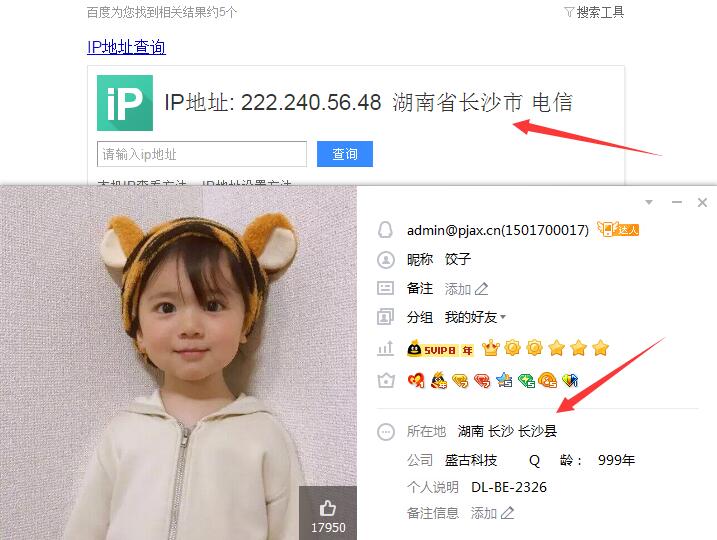
Task: Click 添加 next to 备注
Action: (458, 289)
